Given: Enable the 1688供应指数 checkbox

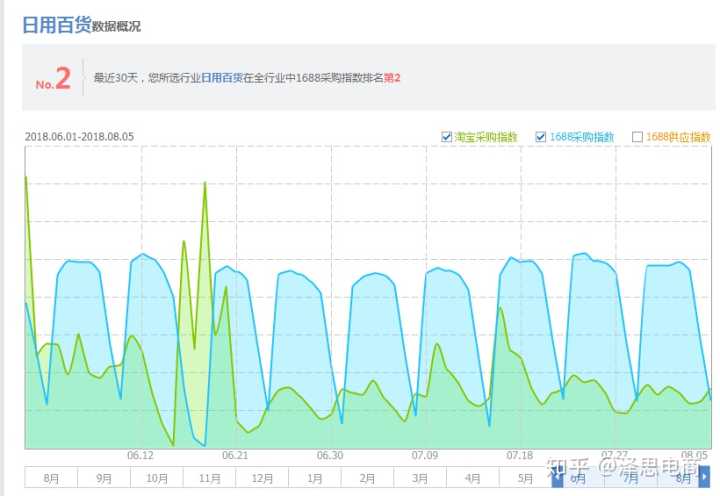Looking at the screenshot, I should (637, 137).
